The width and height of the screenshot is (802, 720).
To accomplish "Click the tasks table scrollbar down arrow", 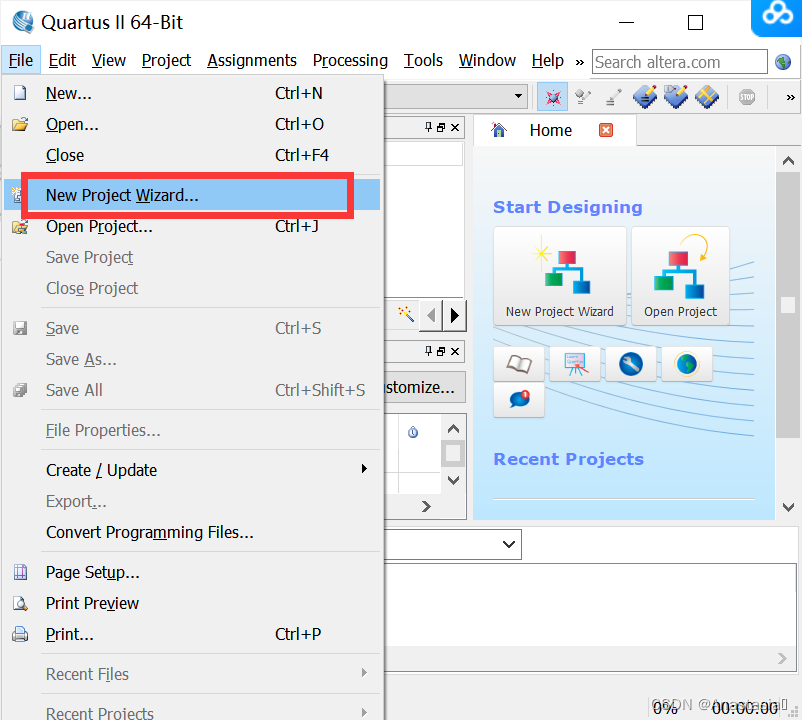I will pyautogui.click(x=453, y=480).
